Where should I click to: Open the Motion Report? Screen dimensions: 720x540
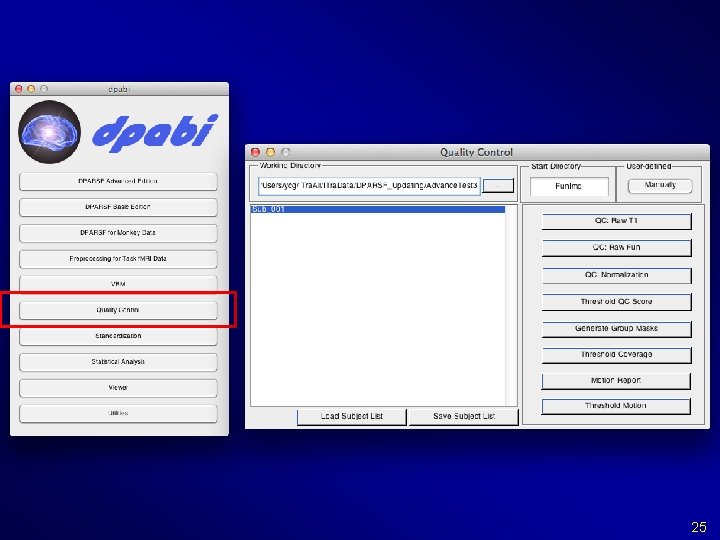coord(616,381)
